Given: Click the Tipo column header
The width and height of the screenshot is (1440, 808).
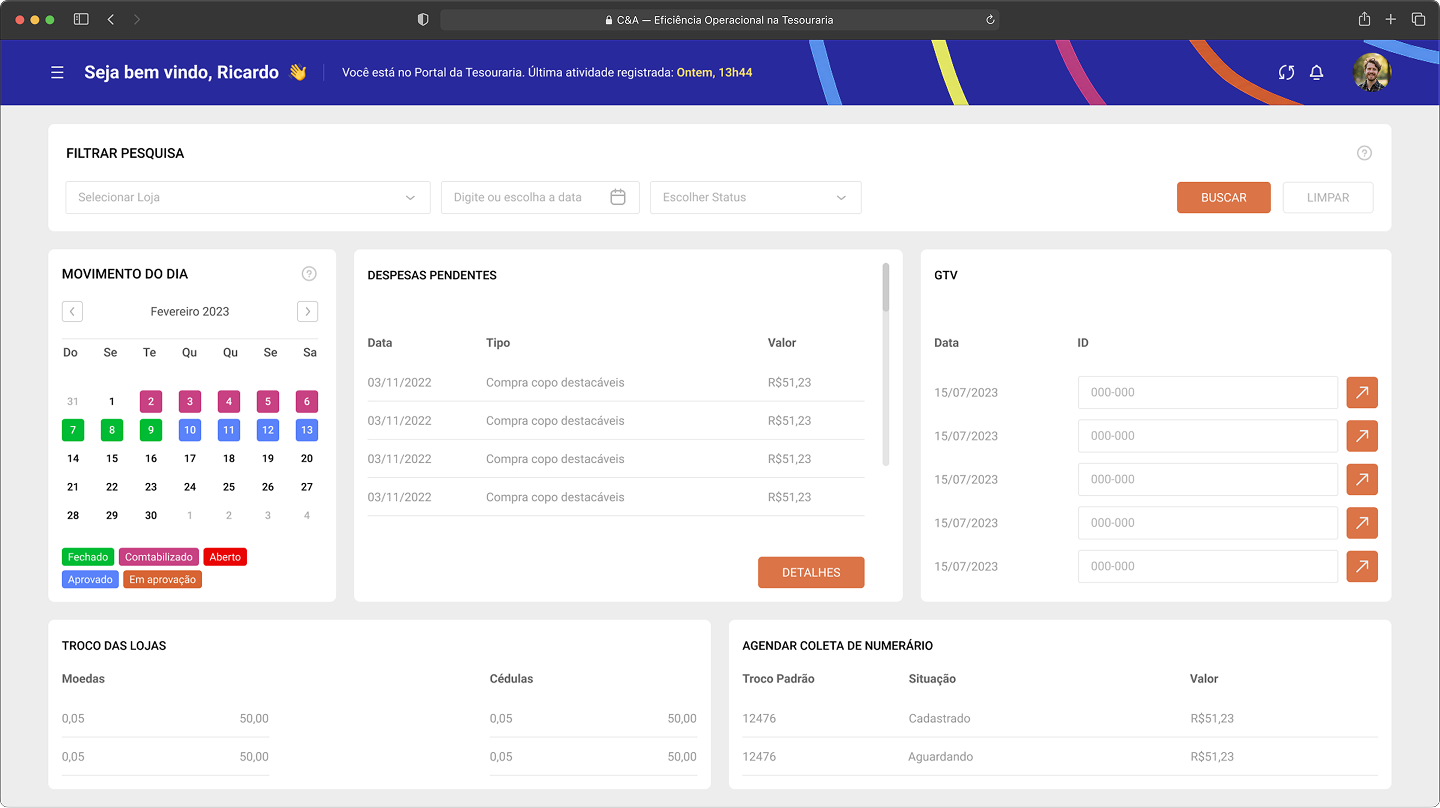Looking at the screenshot, I should 498,342.
